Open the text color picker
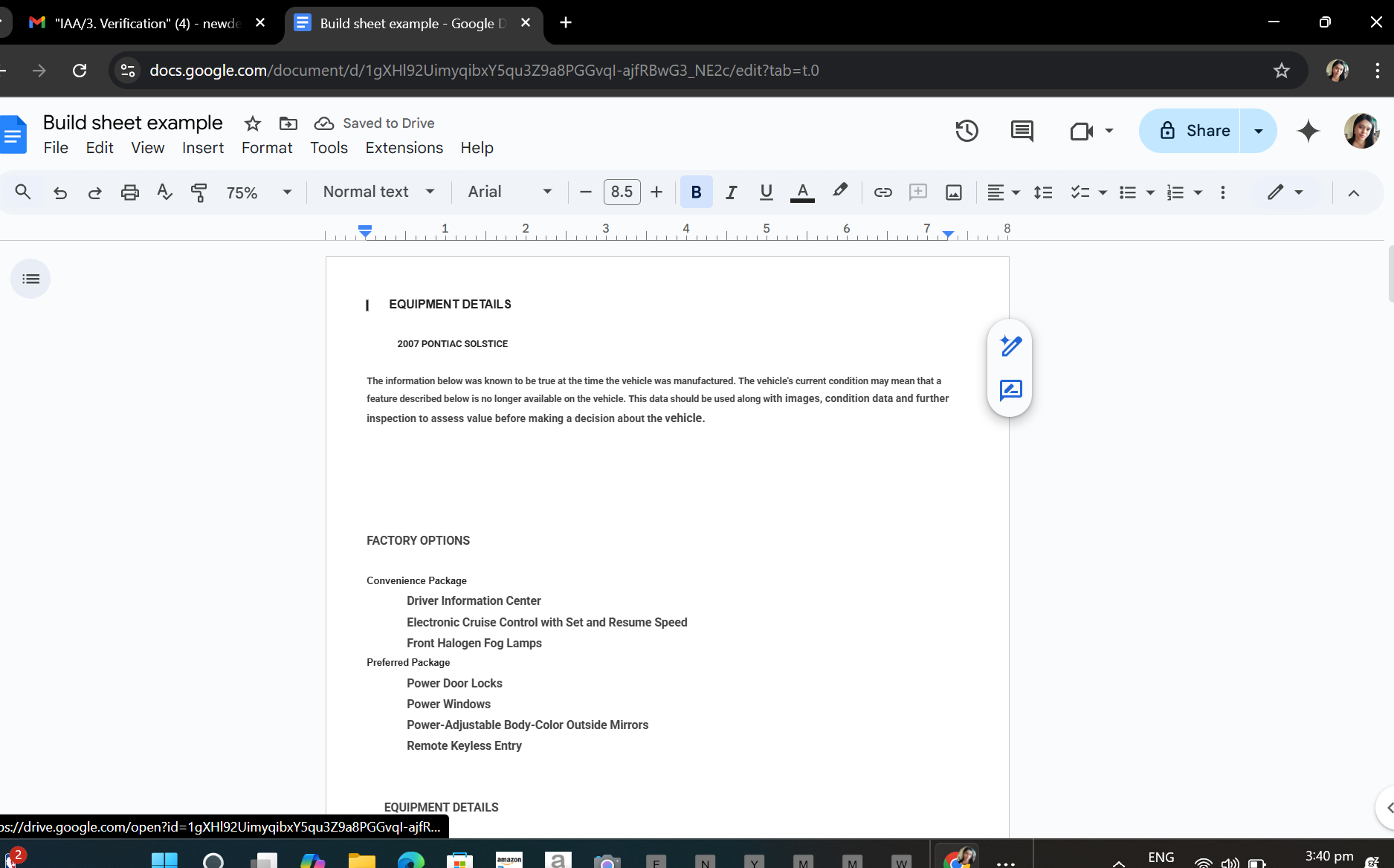Screen dimensions: 1394x868 click(802, 192)
